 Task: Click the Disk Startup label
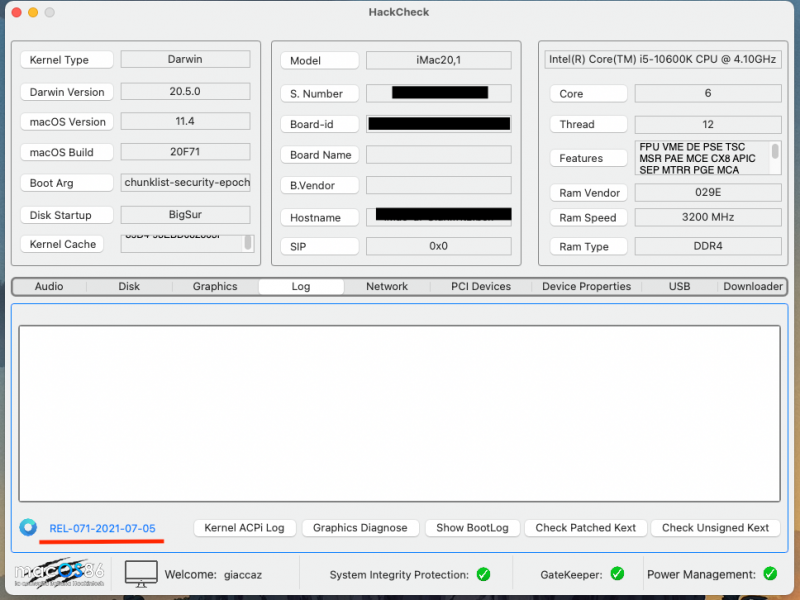point(67,215)
